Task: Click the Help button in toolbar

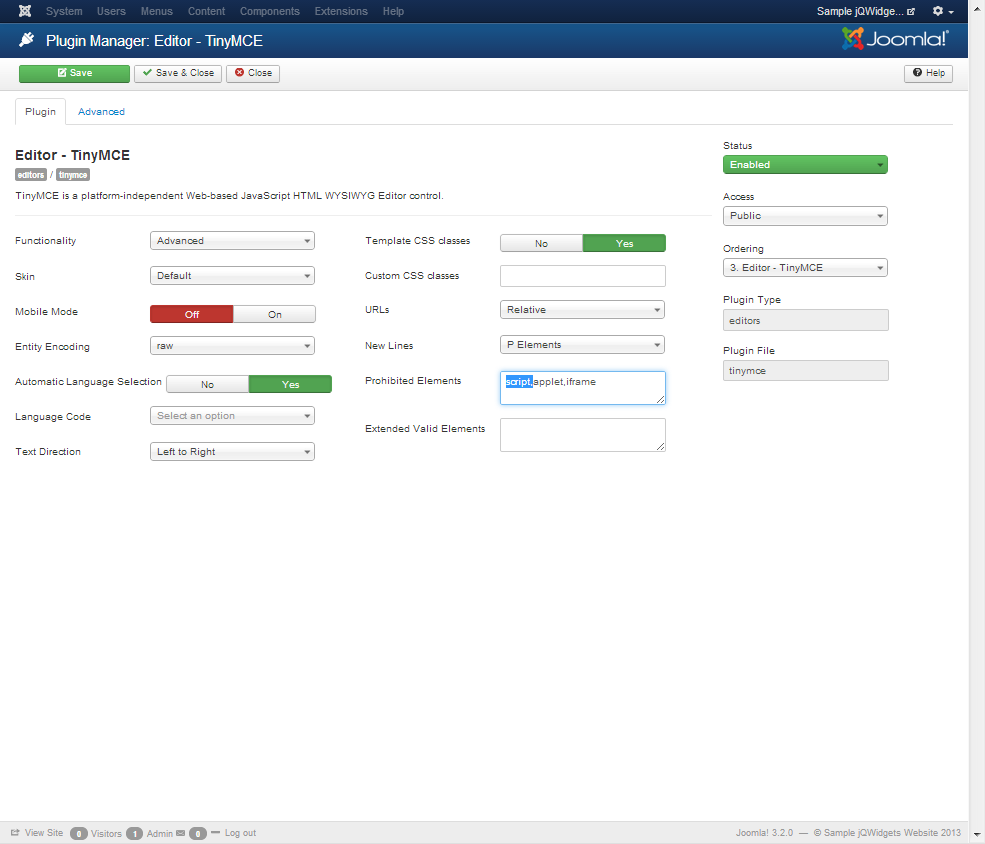Action: (x=928, y=73)
